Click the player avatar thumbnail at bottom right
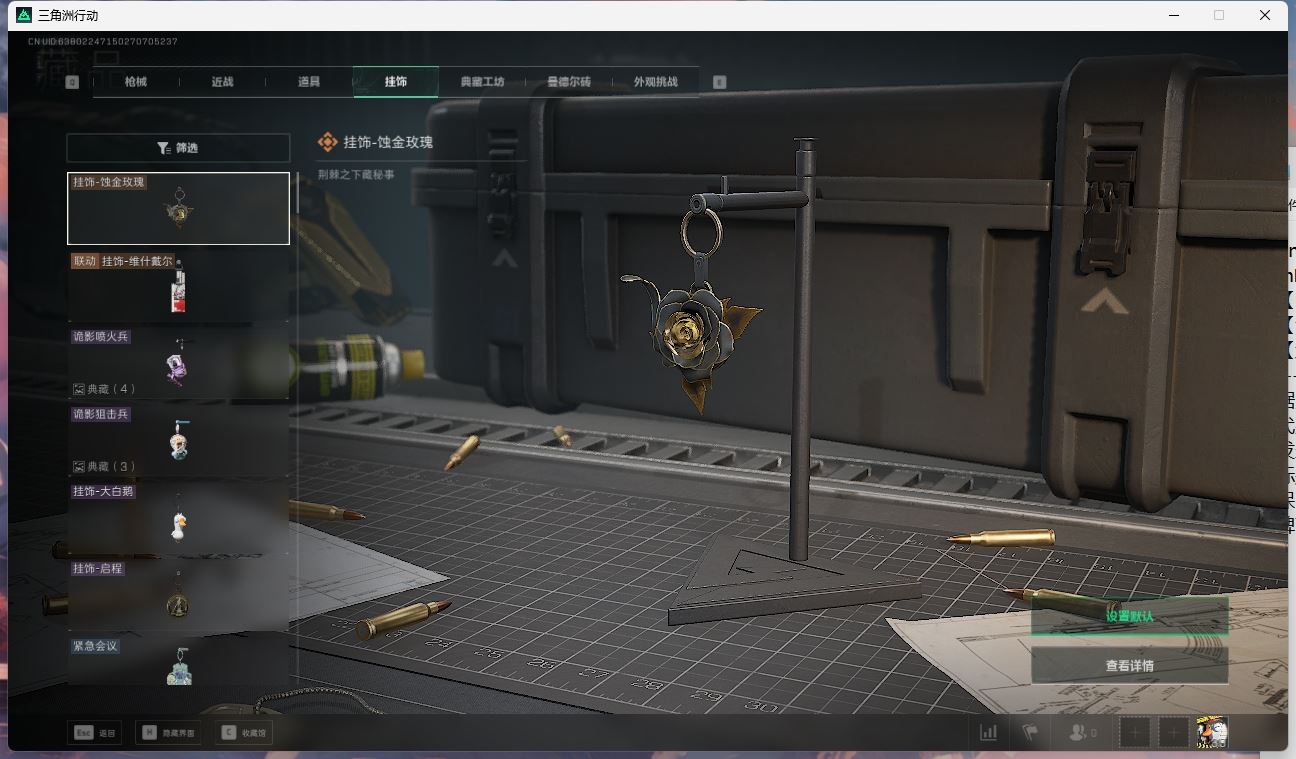This screenshot has height=759, width=1296. coord(1213,731)
